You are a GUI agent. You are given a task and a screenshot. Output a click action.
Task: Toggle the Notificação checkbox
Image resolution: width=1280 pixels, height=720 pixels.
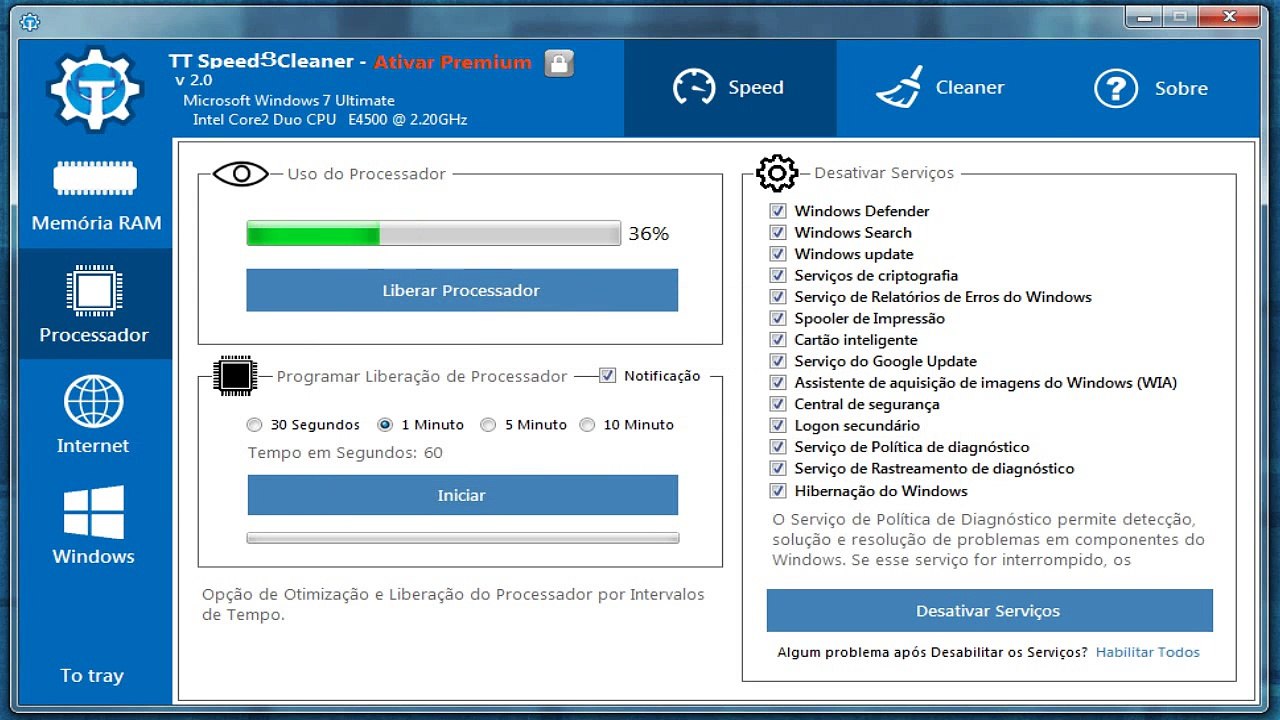(x=607, y=376)
